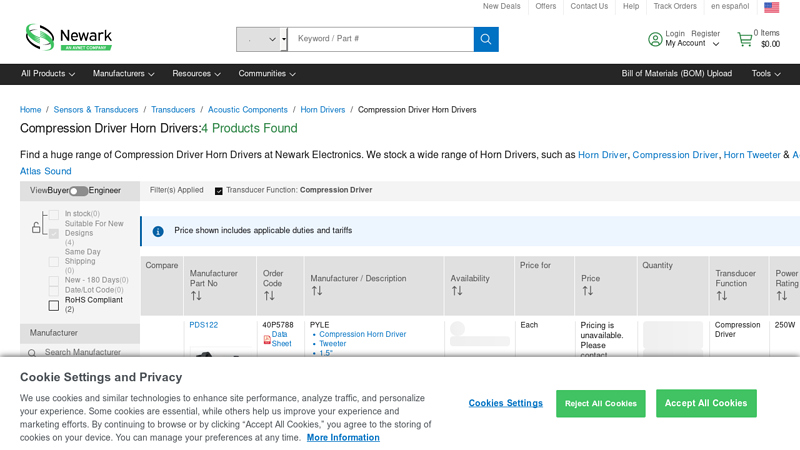Screen dimensions: 800x450
Task: Sort by Order Code arrows
Action: 269,295
